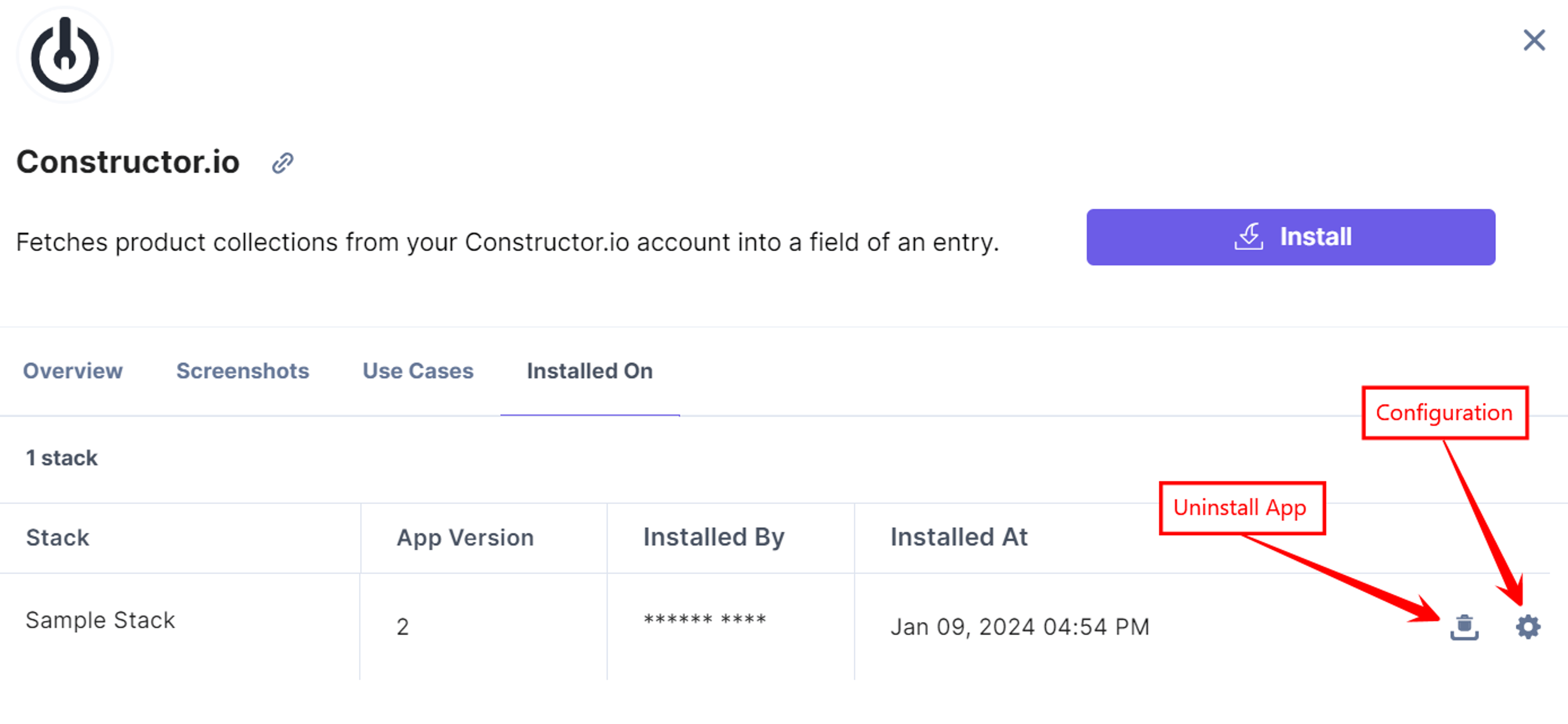Open the Screenshots tab
1568x724 pixels.
[x=242, y=371]
